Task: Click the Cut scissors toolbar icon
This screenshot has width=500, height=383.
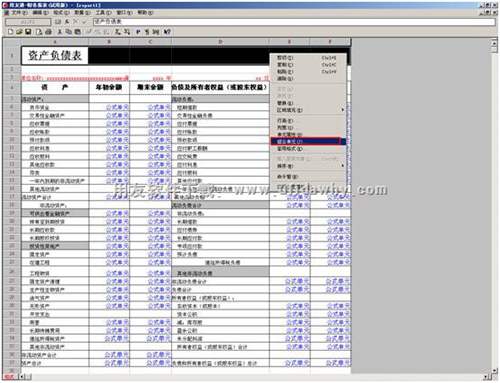Action: pyautogui.click(x=60, y=32)
